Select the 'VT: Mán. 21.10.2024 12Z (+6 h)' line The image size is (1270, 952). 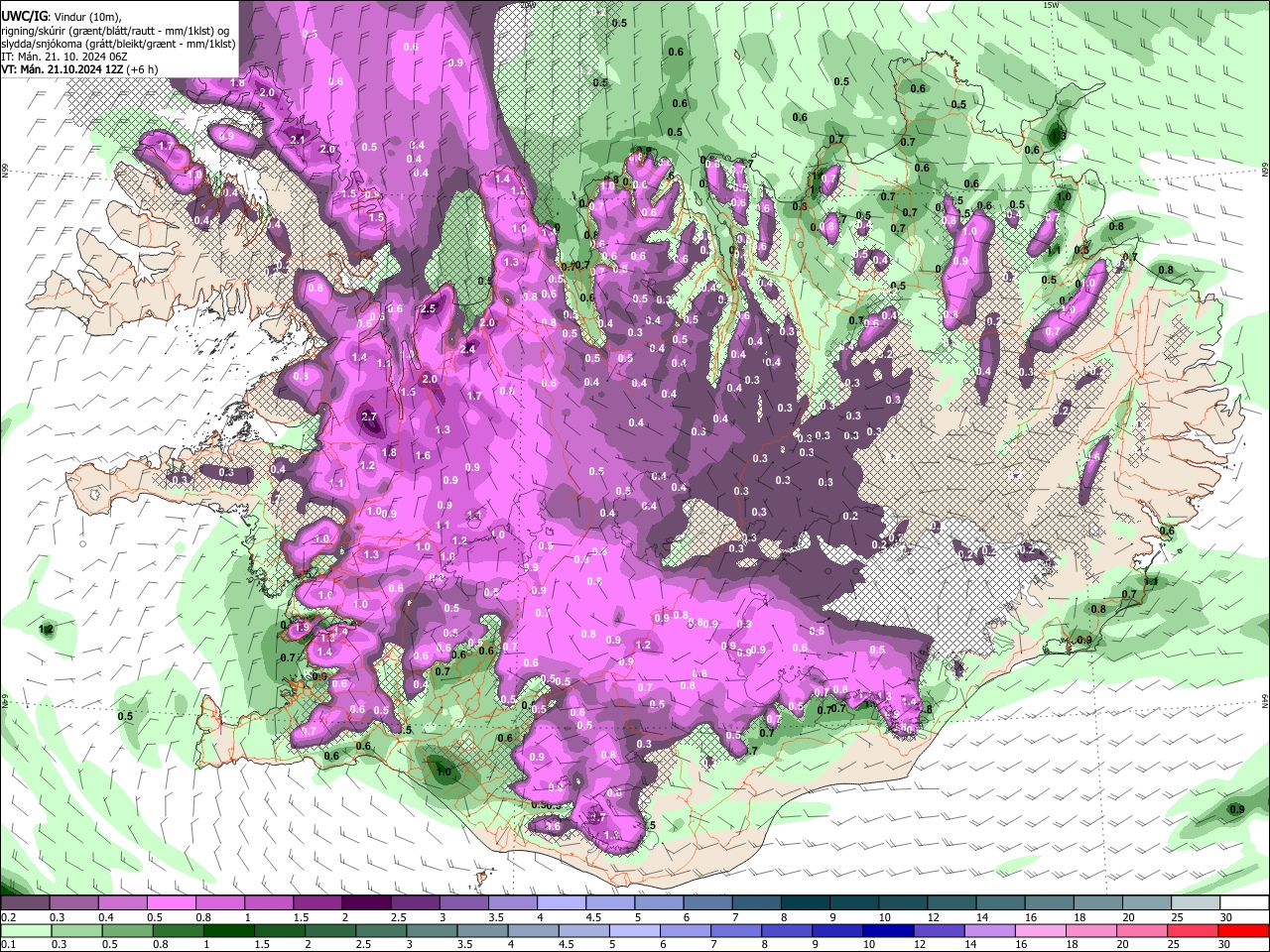pyautogui.click(x=79, y=69)
